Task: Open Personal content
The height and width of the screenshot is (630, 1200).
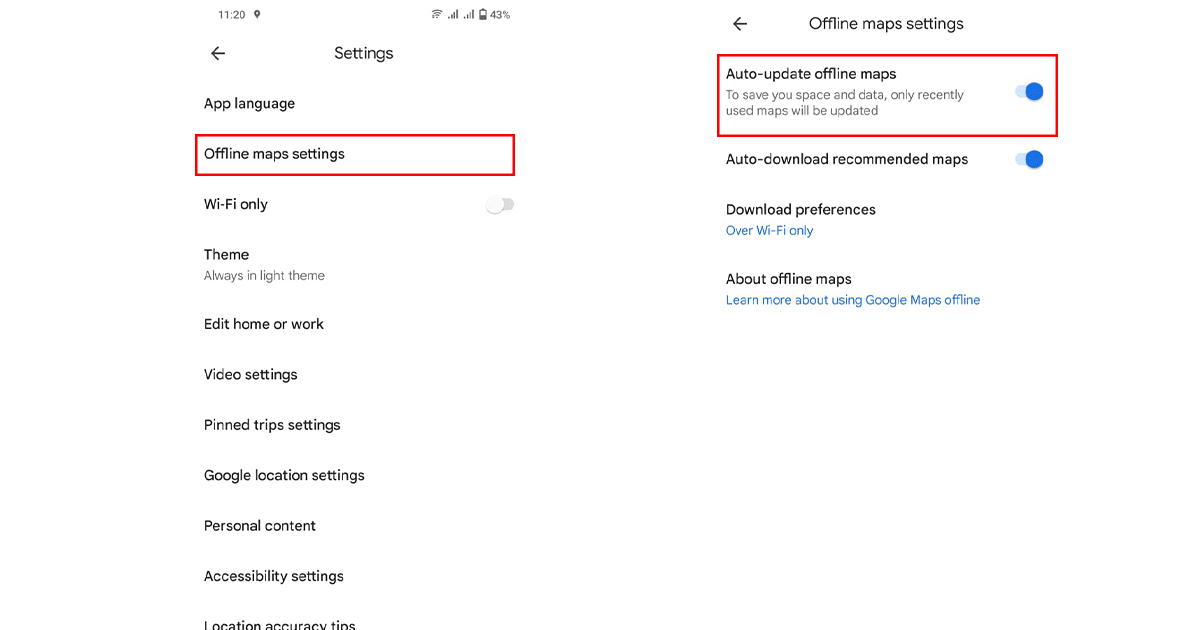Action: (x=260, y=526)
